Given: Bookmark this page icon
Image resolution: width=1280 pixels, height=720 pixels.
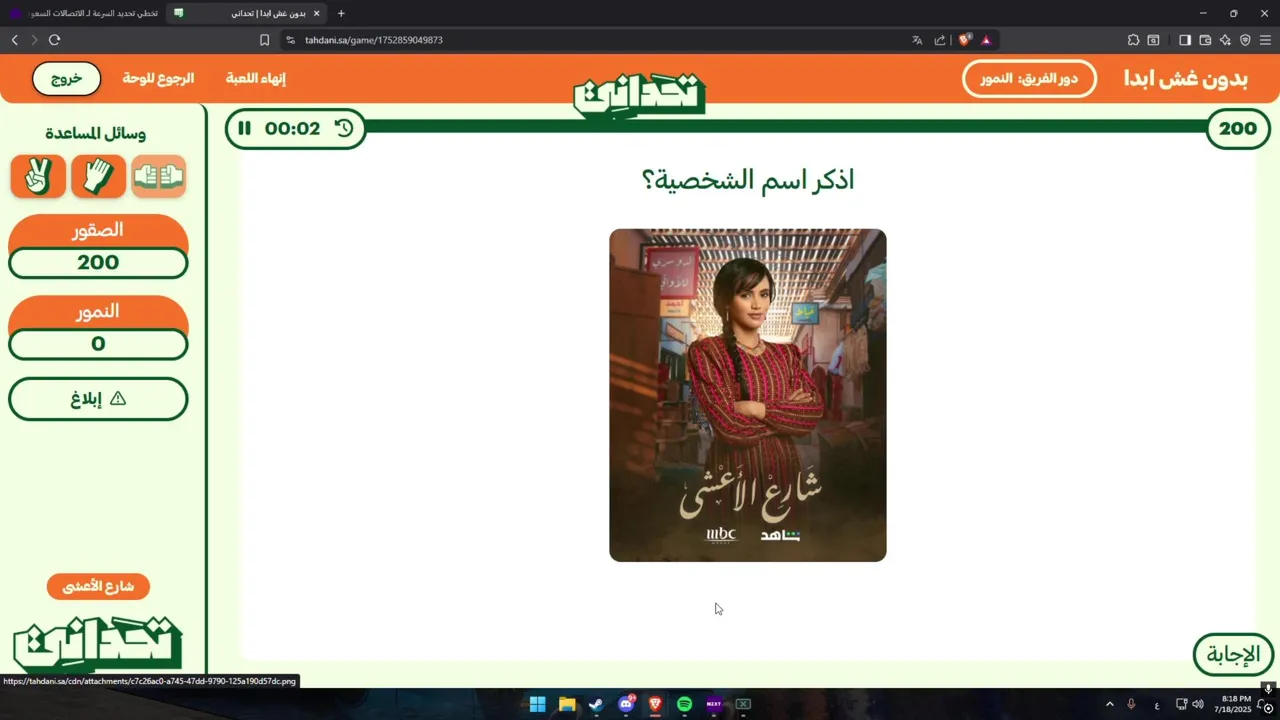Looking at the screenshot, I should [264, 40].
